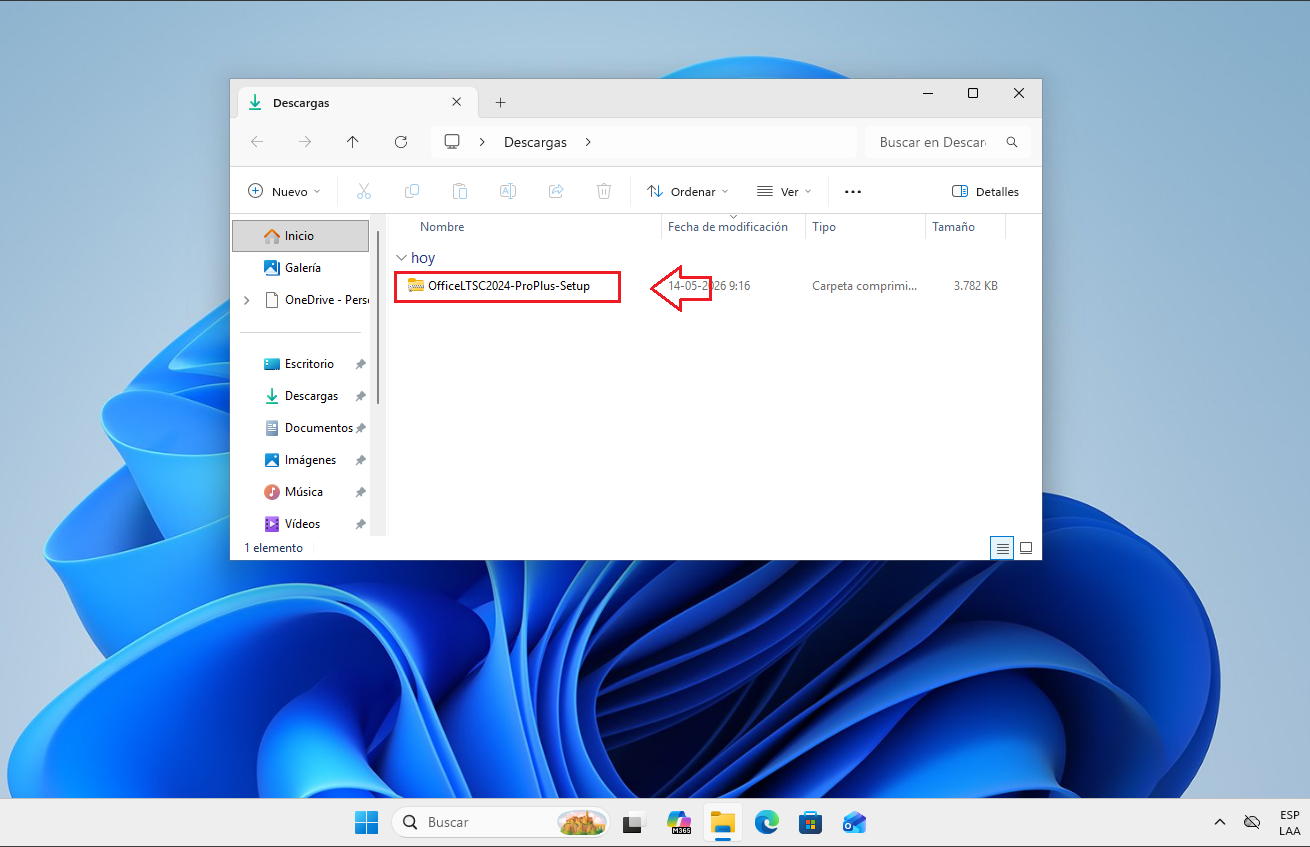Click the pin icon beside Vídeos
This screenshot has width=1310, height=847.
point(360,524)
